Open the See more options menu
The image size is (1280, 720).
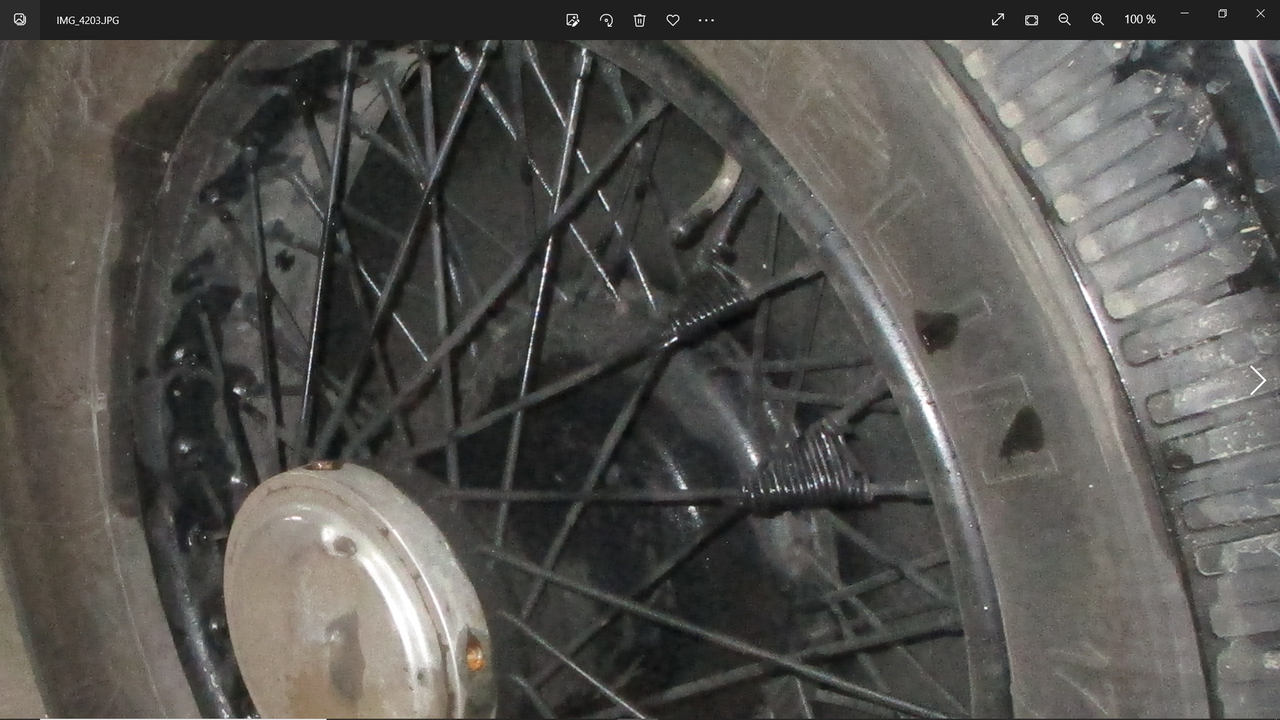(x=706, y=19)
